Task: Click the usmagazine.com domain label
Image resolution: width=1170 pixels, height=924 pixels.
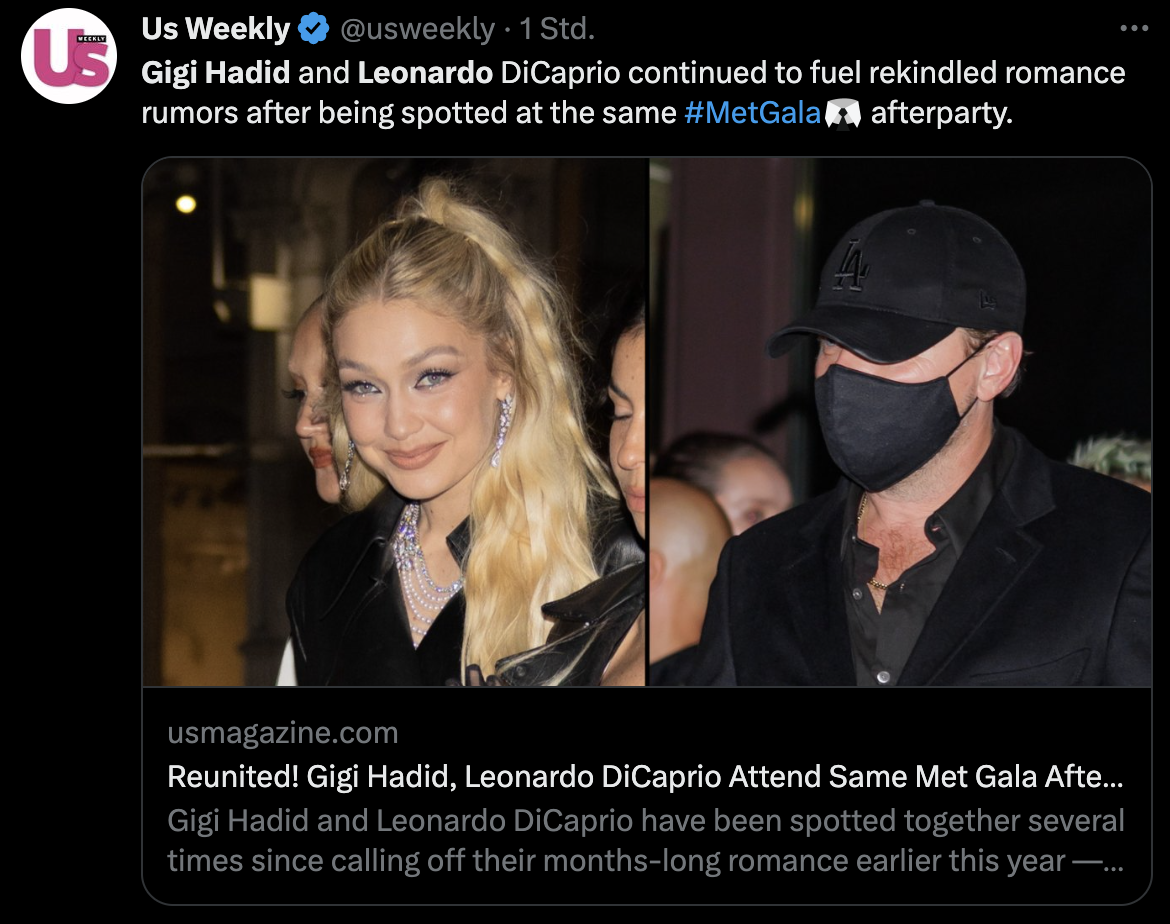Action: (283, 733)
